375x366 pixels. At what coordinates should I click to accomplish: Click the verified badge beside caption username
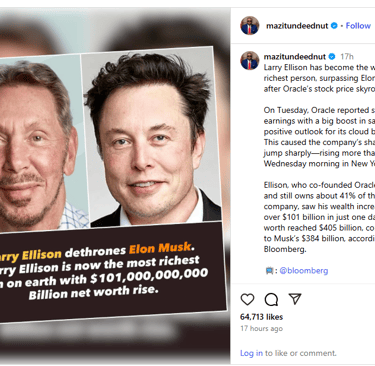pyautogui.click(x=332, y=56)
